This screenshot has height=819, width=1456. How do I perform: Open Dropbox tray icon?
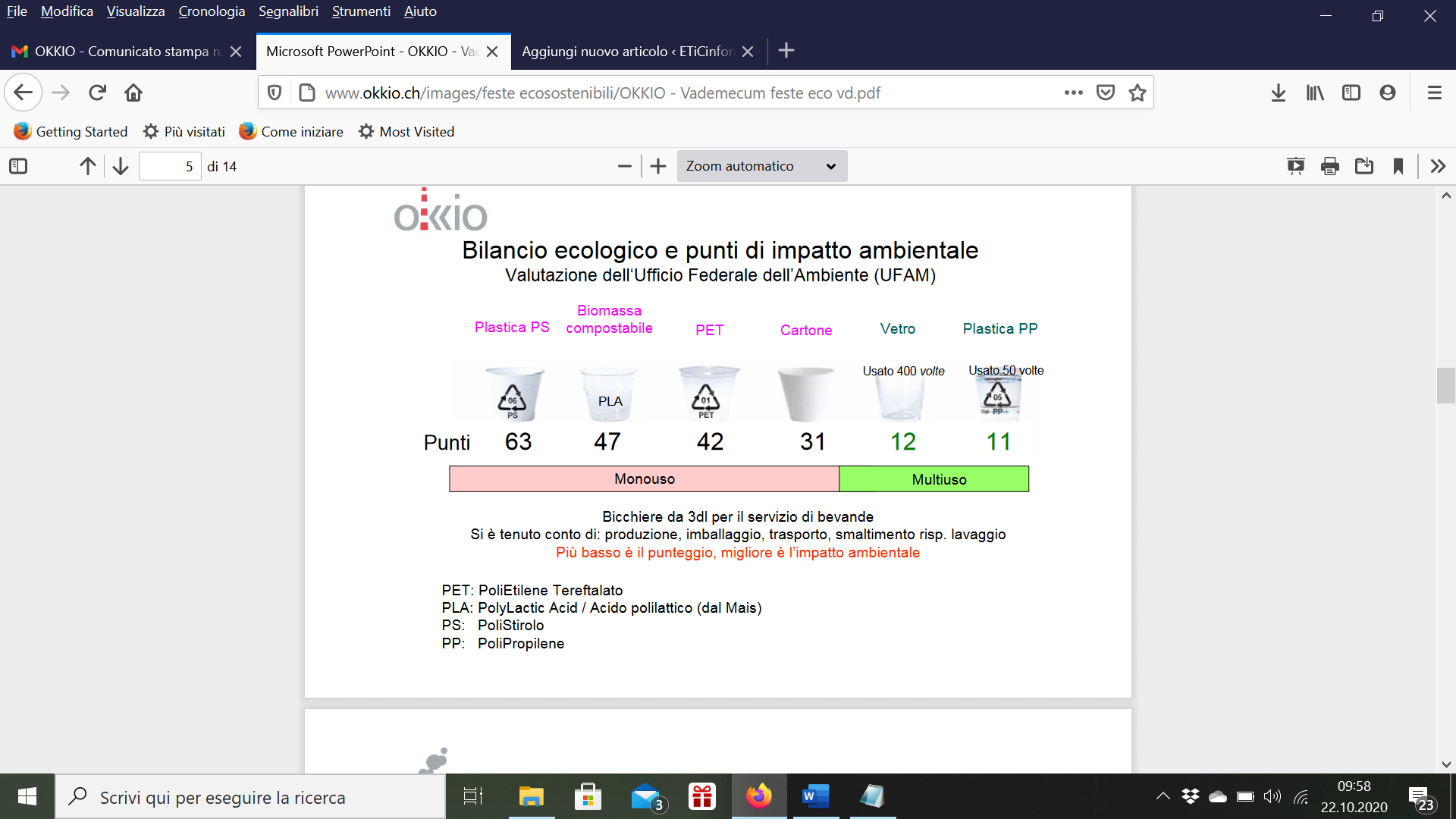click(x=1191, y=796)
